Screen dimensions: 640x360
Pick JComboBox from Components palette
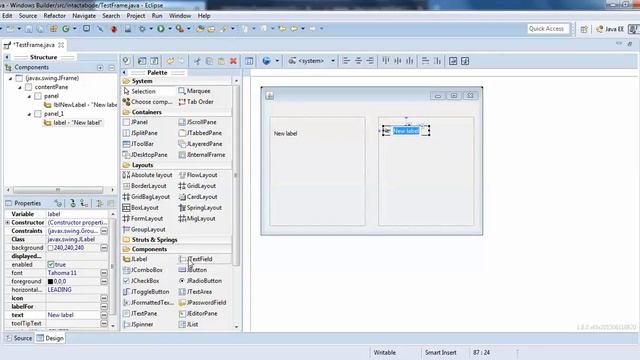pyautogui.click(x=142, y=270)
